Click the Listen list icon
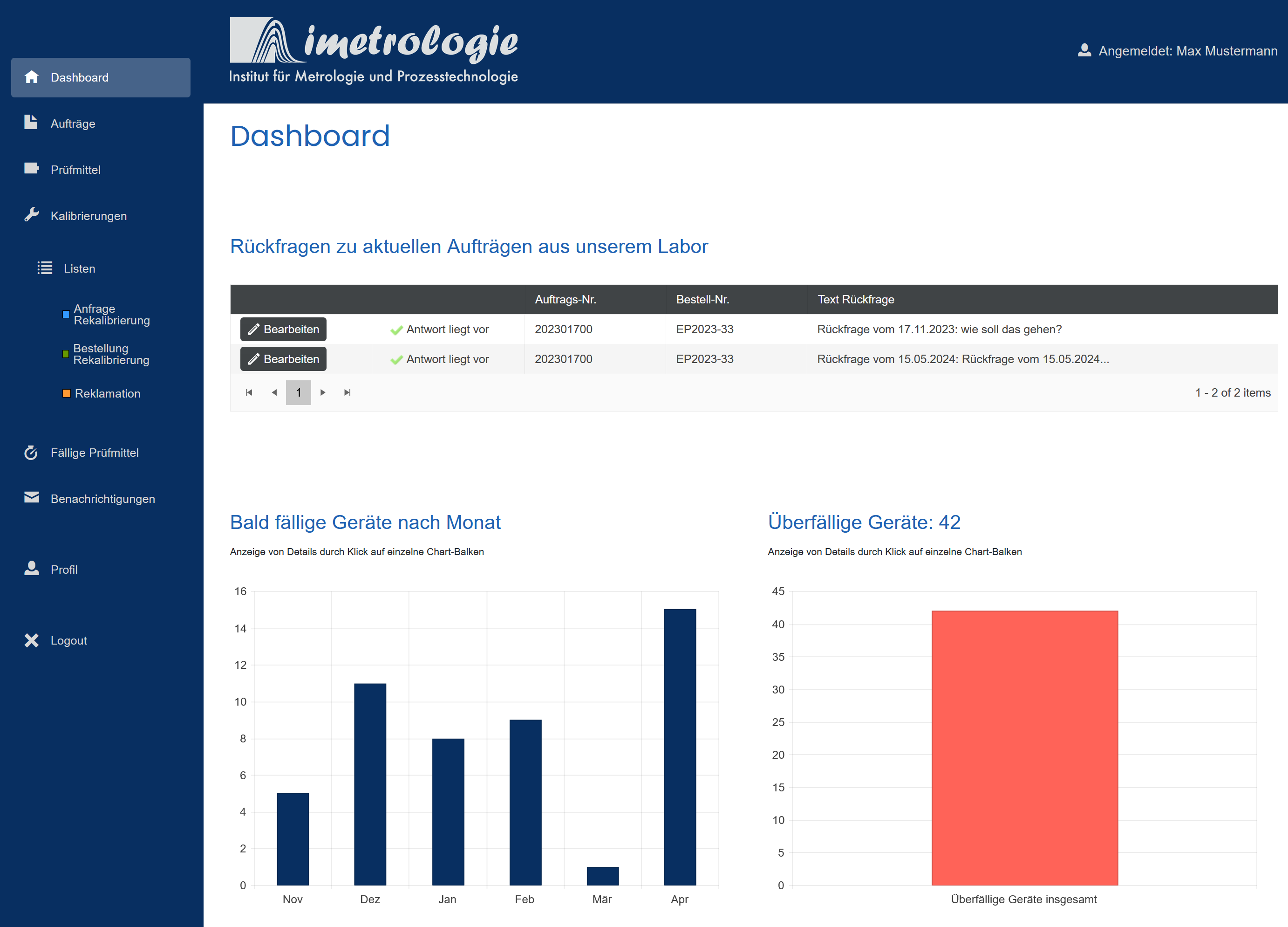 point(45,268)
